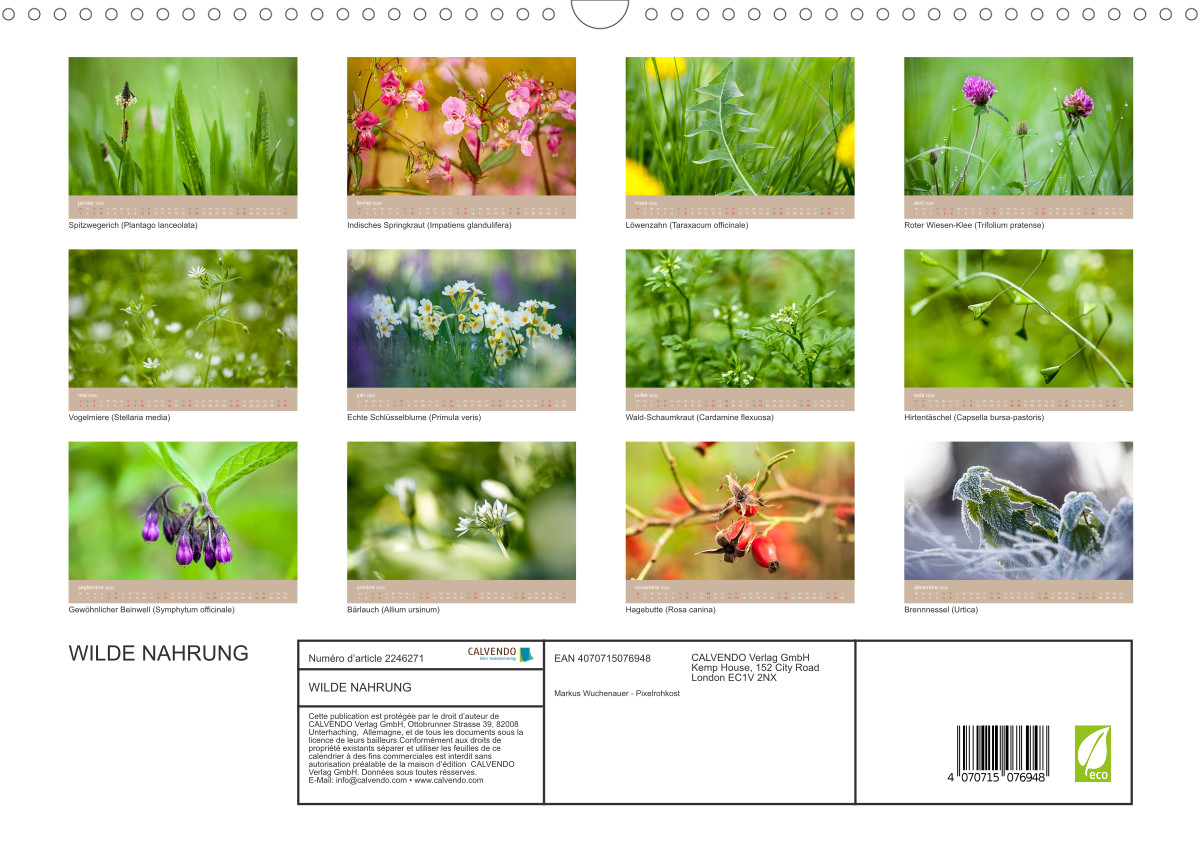Click the green eco leaf icon
Viewport: 1200px width, 848px height.
click(1092, 753)
